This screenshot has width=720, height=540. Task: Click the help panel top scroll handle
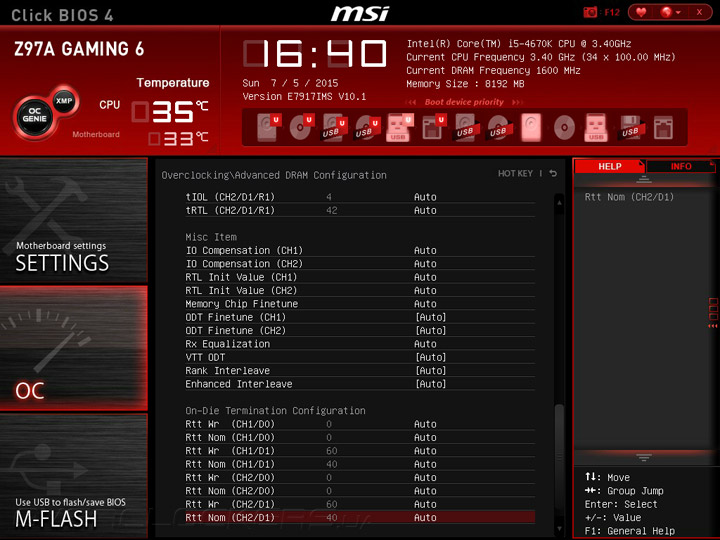pyautogui.click(x=644, y=180)
